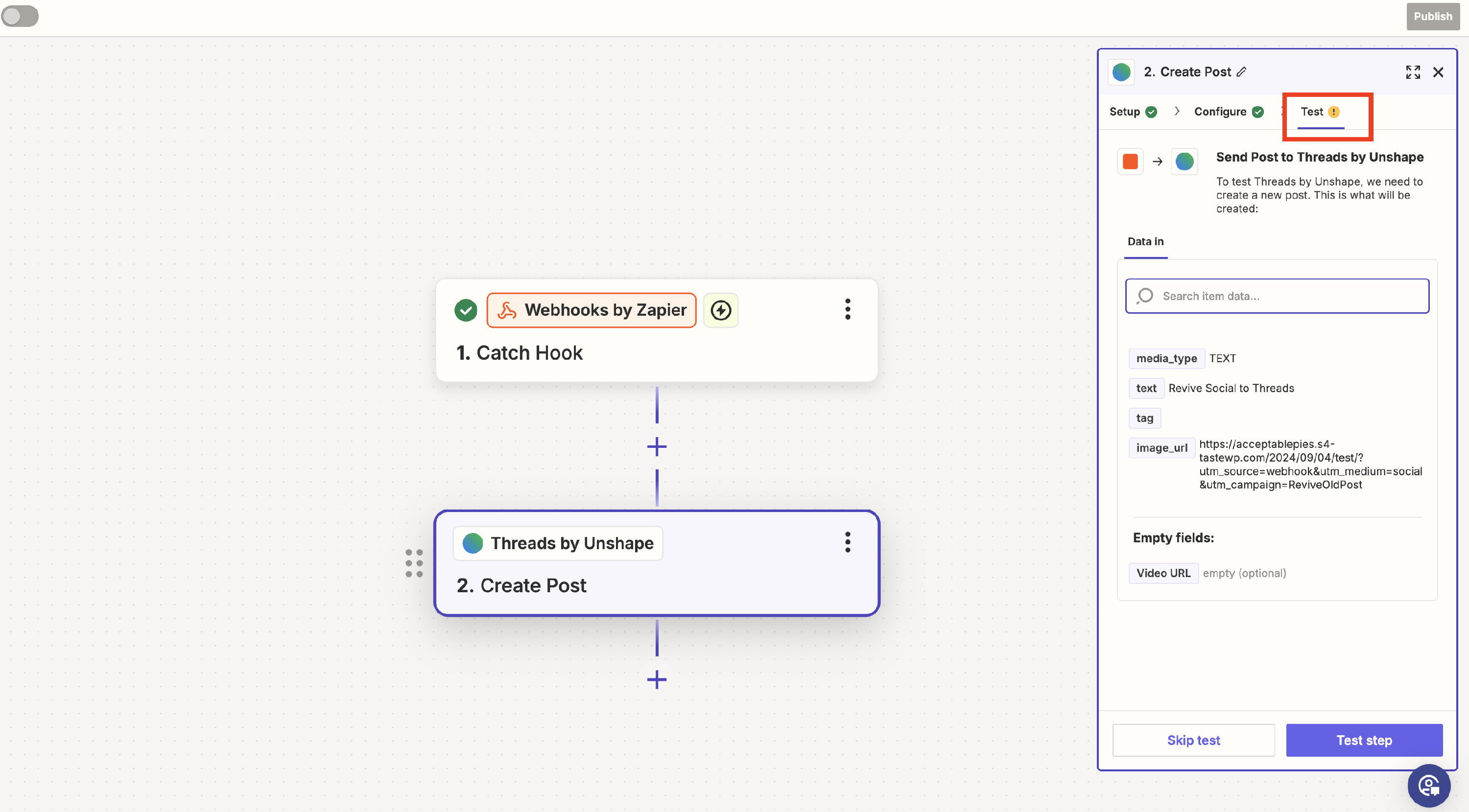Rename step using pencil edit icon

pyautogui.click(x=1242, y=72)
